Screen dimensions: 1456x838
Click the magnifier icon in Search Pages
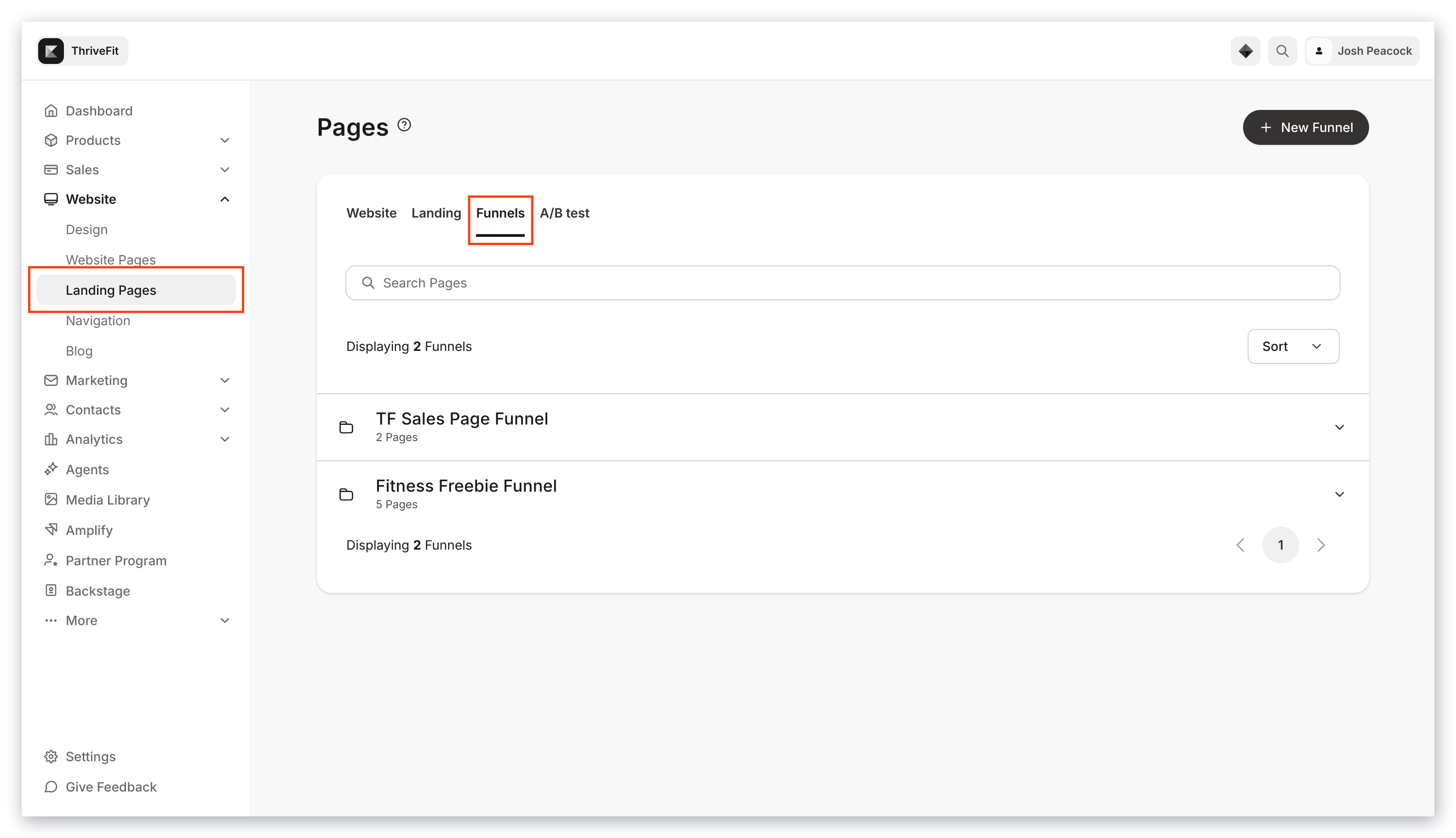pos(368,282)
